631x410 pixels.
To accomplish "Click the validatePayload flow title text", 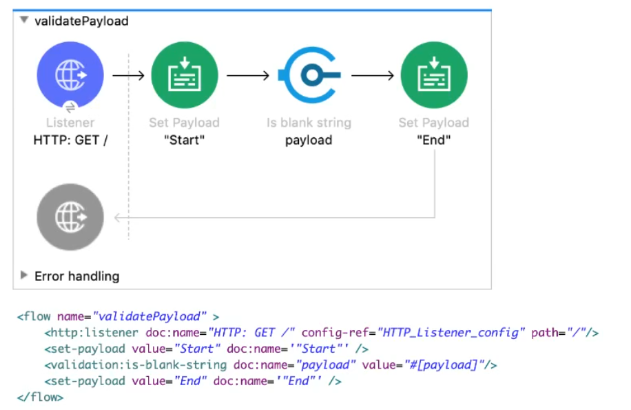I will [81, 21].
